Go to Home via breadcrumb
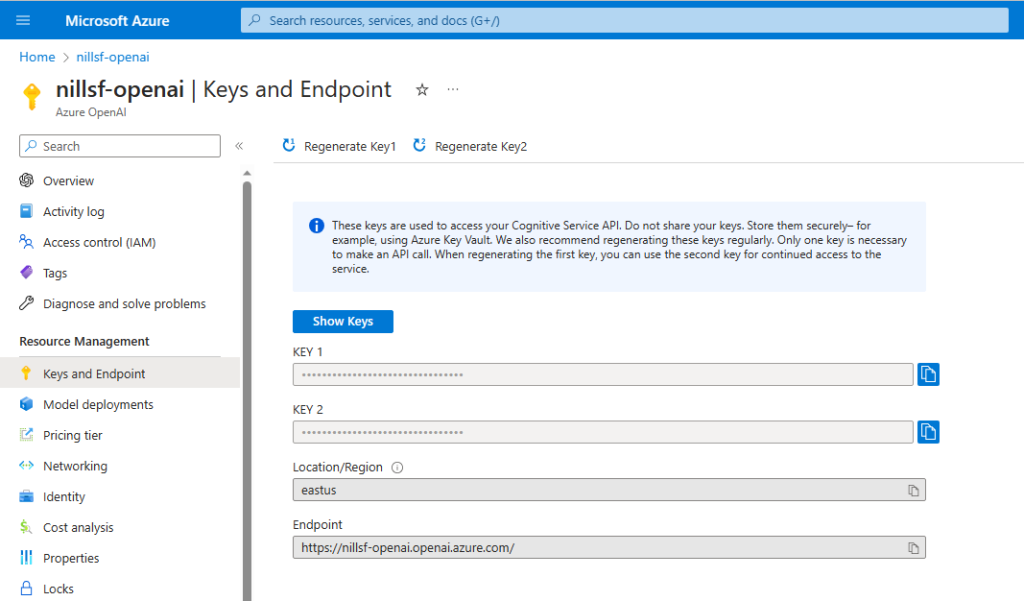 click(37, 57)
